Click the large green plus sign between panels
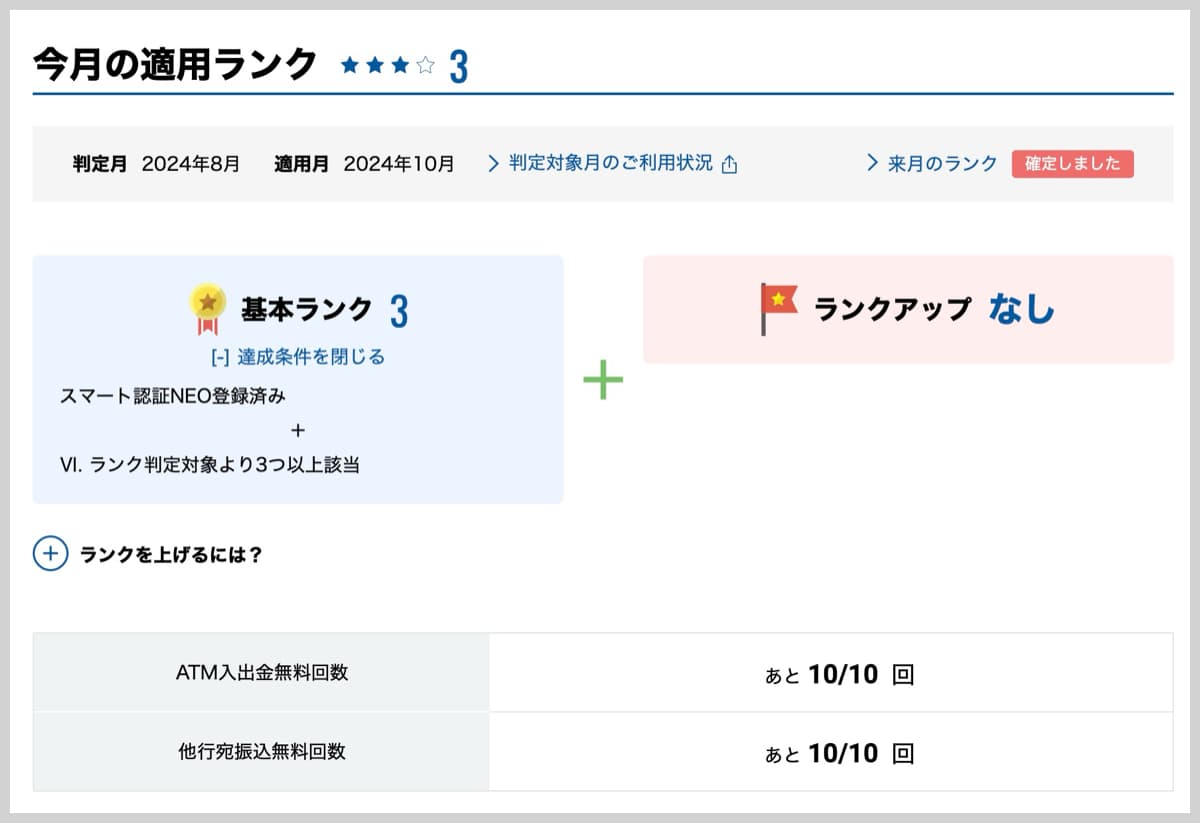Screen dimensions: 1200x823 pos(603,381)
